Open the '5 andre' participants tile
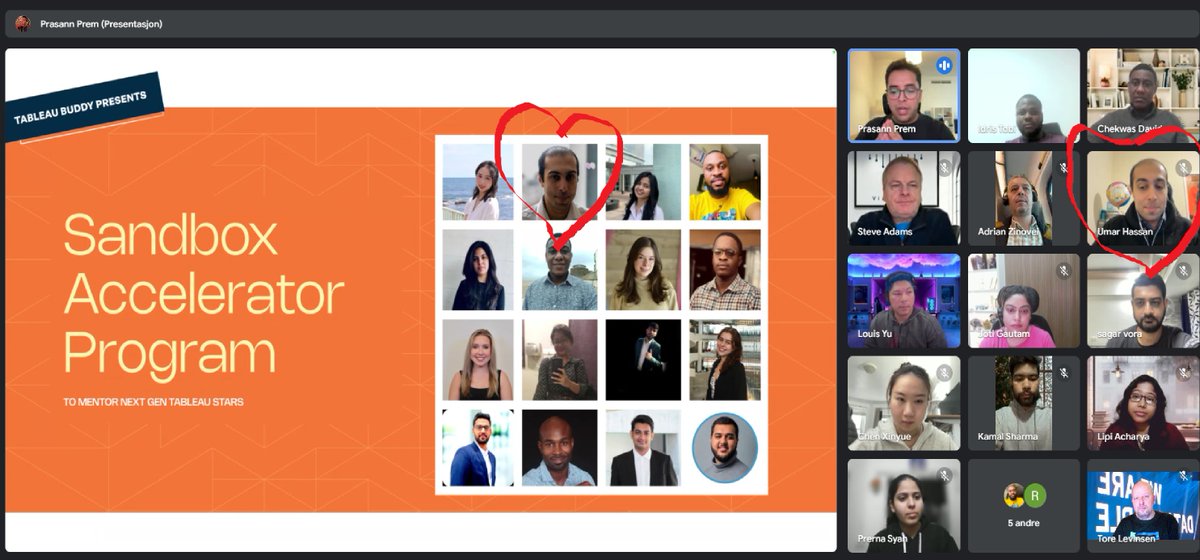The image size is (1200, 560). pos(1024,505)
